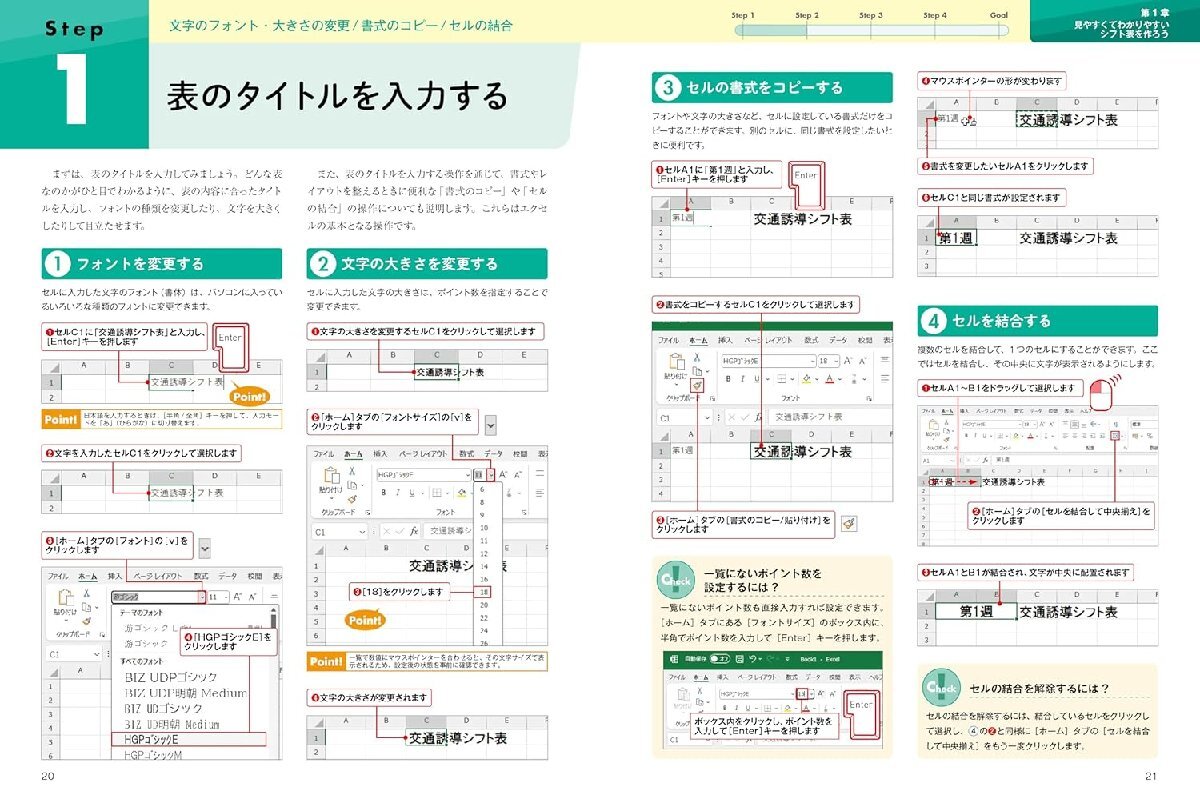Open the font size 18 dropdown in the section 3 ribbon
1200x795 pixels.
coord(836,361)
